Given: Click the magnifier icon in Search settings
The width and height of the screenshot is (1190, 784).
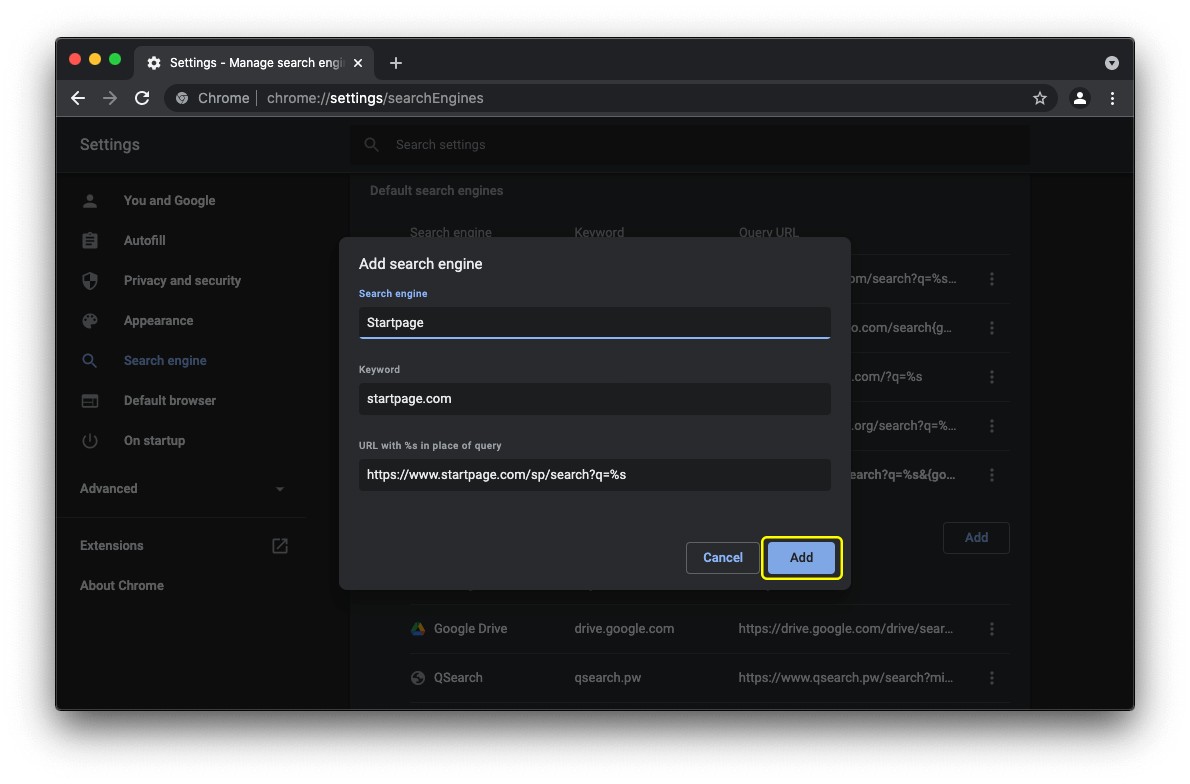Looking at the screenshot, I should point(371,144).
